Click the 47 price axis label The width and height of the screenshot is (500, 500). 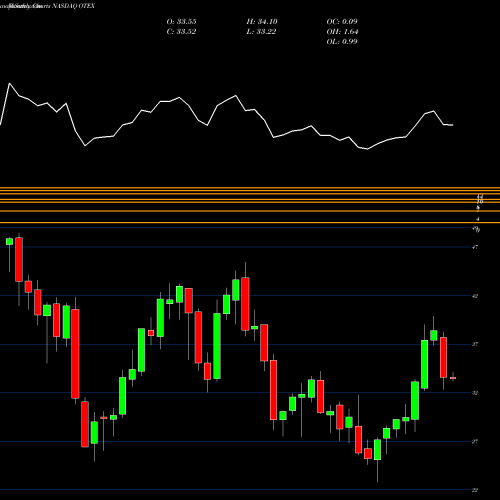tap(475, 247)
